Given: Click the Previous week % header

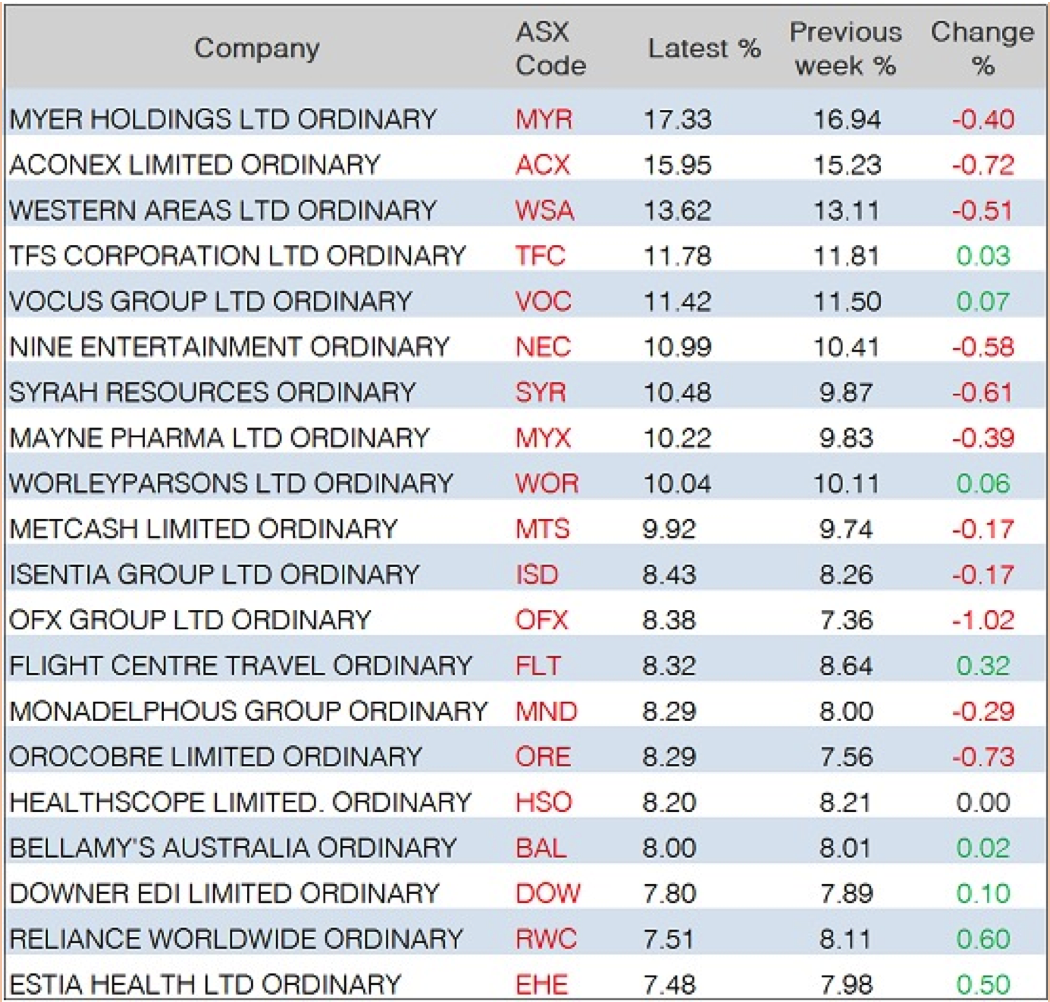Looking at the screenshot, I should click(x=845, y=49).
